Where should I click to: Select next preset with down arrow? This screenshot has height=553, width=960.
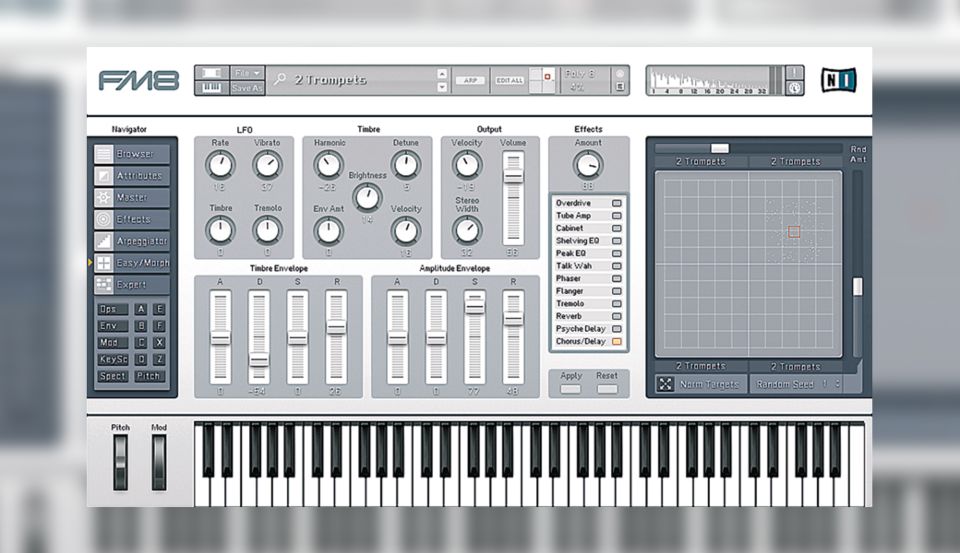point(442,88)
